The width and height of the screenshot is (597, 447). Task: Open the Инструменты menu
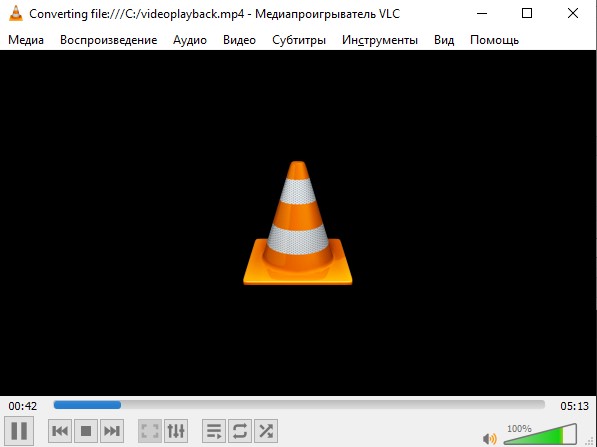pyautogui.click(x=380, y=40)
